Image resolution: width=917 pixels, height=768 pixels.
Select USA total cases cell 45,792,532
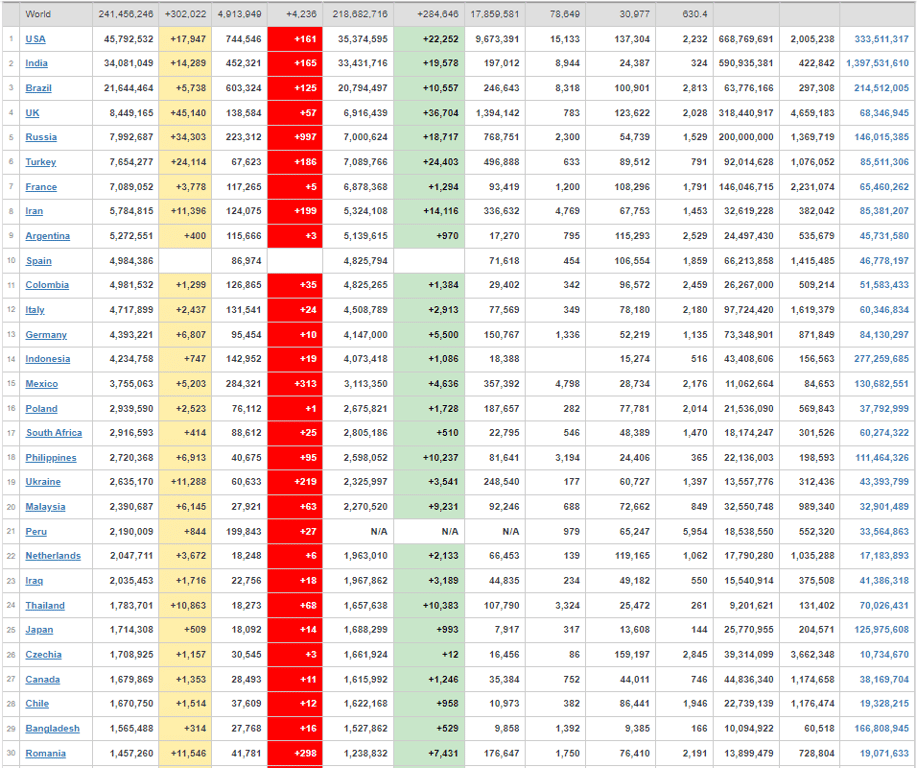126,39
